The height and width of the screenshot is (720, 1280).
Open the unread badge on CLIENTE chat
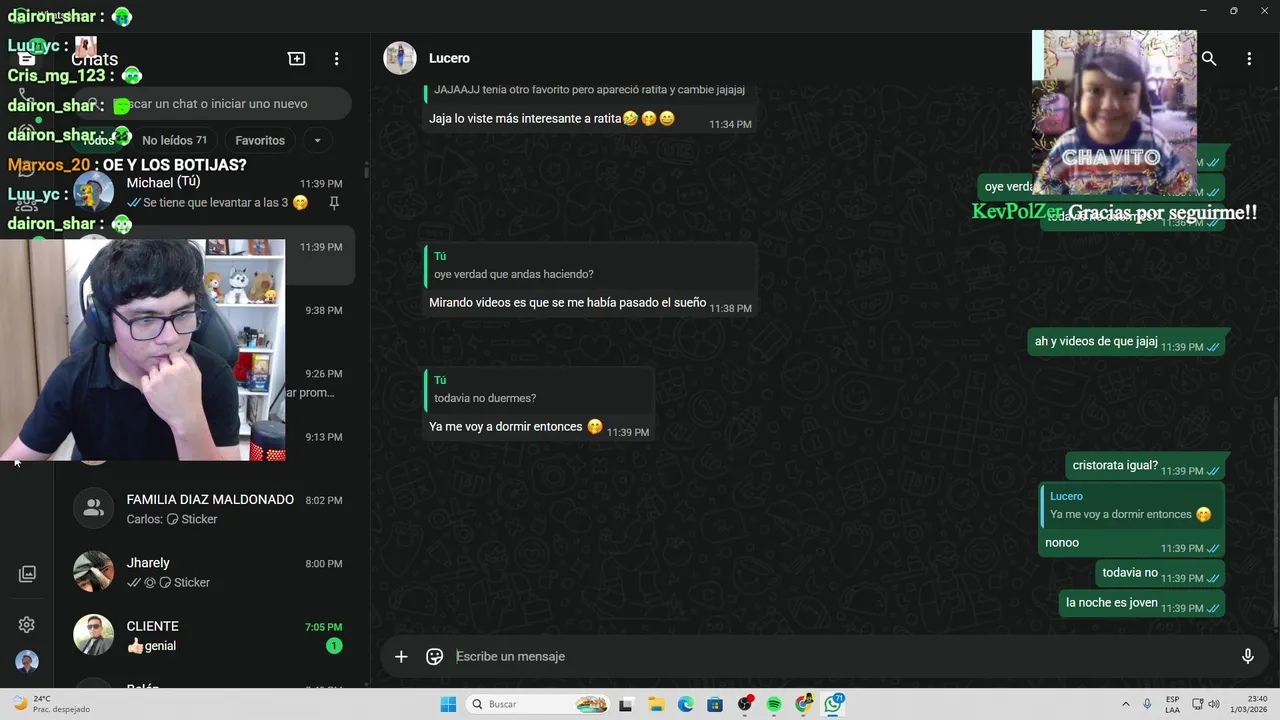point(334,646)
